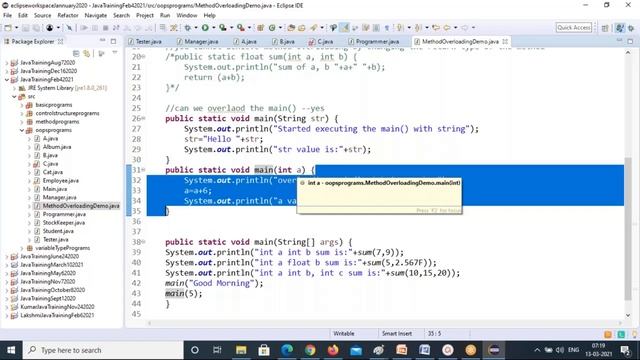Click the Smart Insert status bar entry
Image resolution: width=640 pixels, height=360 pixels.
click(397, 333)
